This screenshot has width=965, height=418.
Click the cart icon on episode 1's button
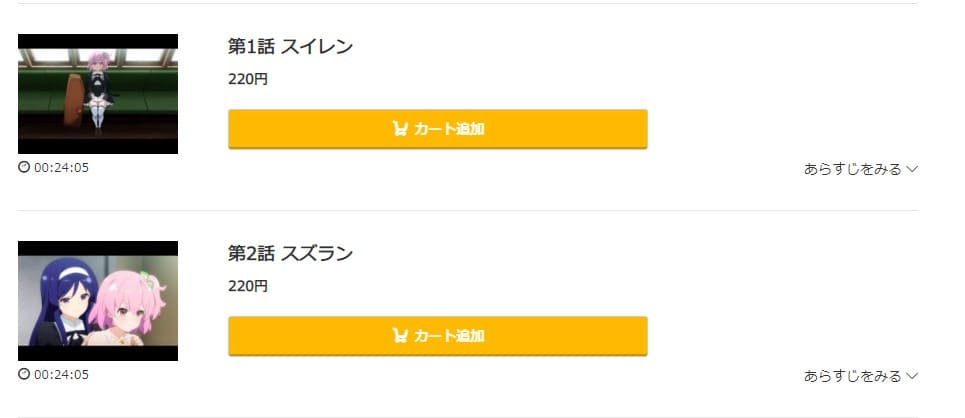click(x=399, y=129)
